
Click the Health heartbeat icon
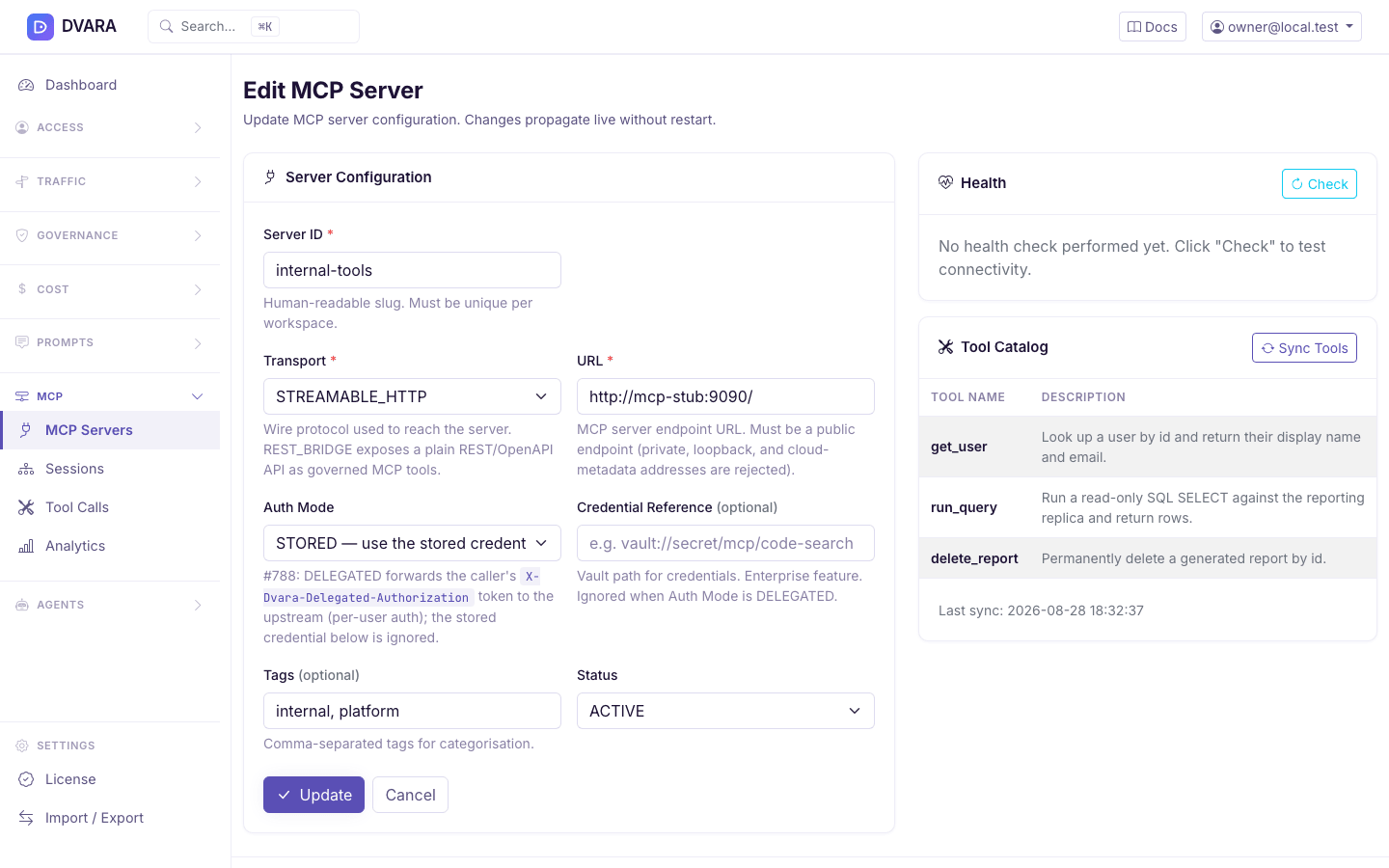click(945, 182)
